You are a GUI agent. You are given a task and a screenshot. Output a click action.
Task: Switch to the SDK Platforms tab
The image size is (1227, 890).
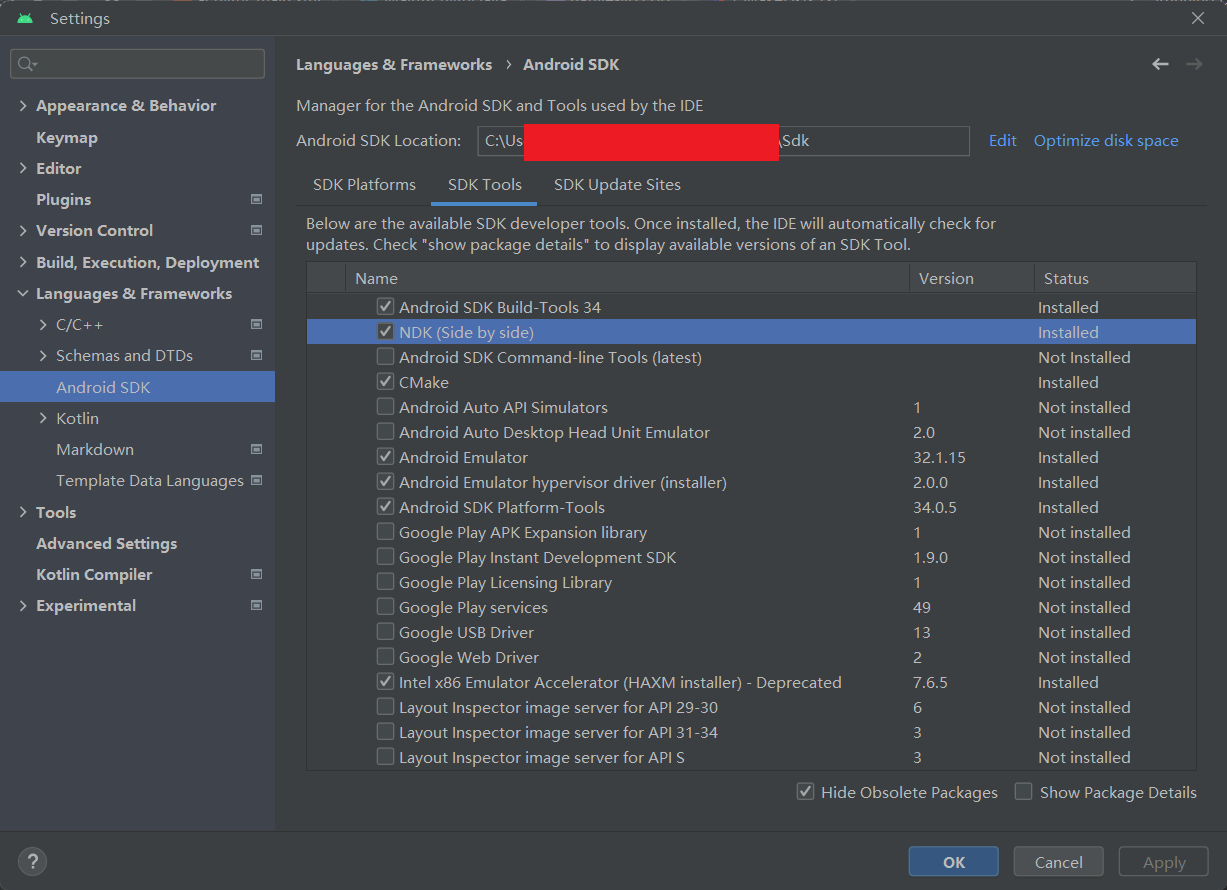point(364,184)
